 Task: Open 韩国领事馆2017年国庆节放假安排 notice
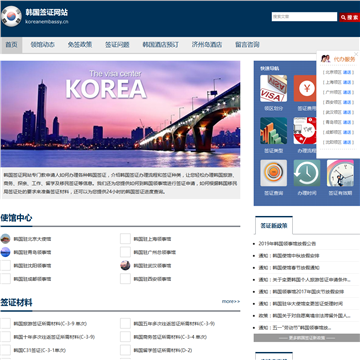tap(301, 292)
